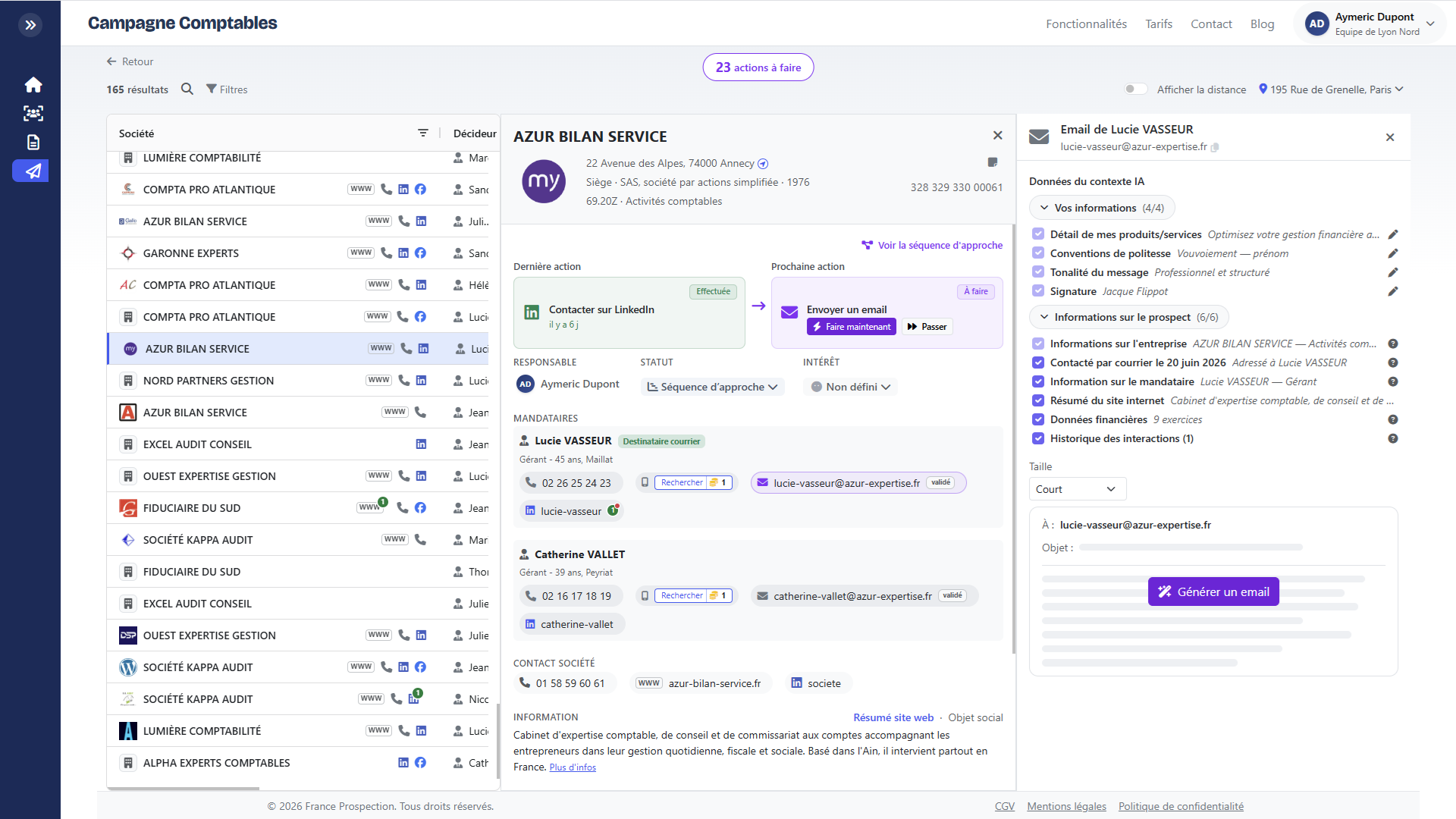This screenshot has height=819, width=1456.
Task: Open the document icon in sidebar
Action: (x=33, y=142)
